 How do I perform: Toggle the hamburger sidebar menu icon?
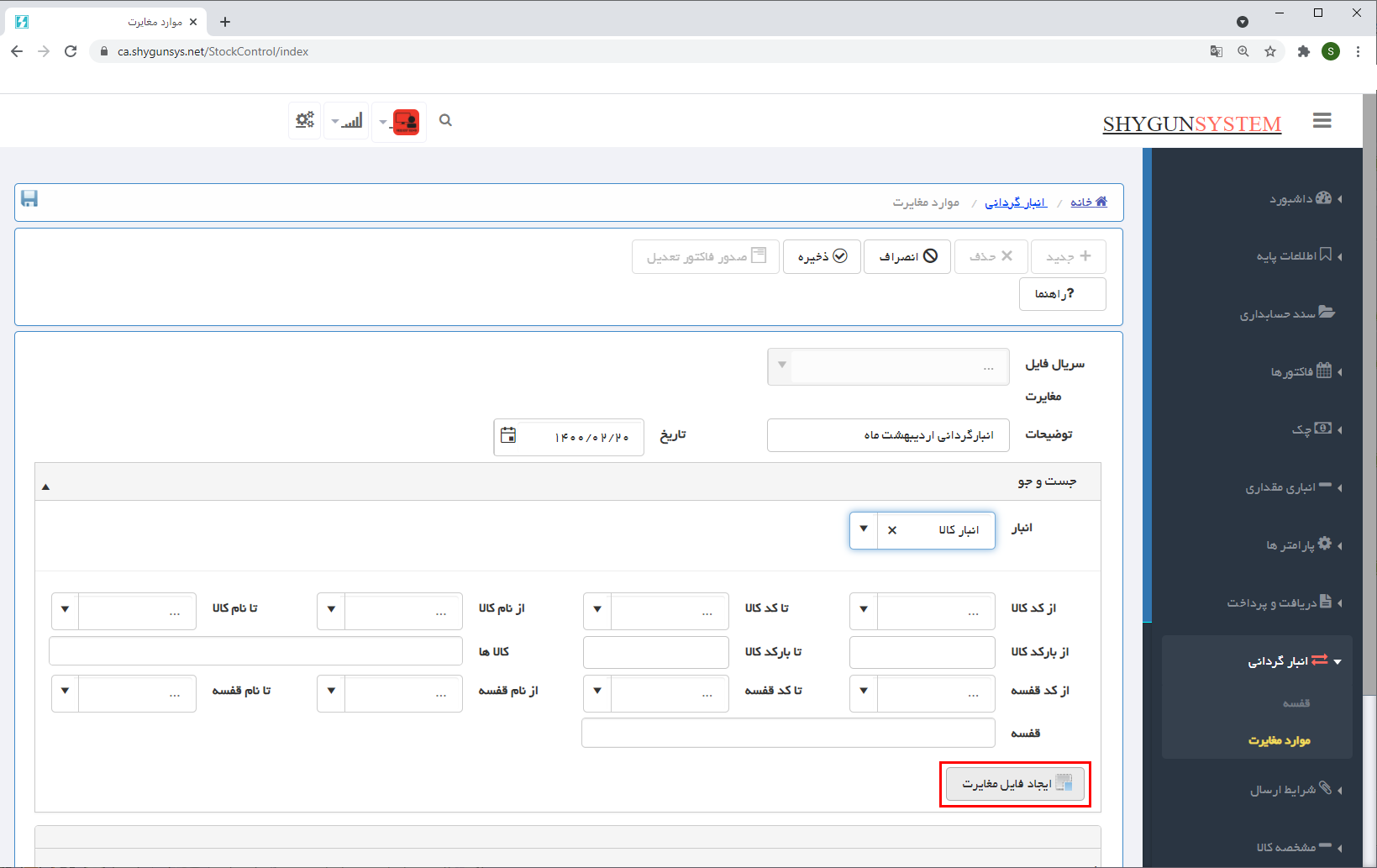tap(1322, 120)
